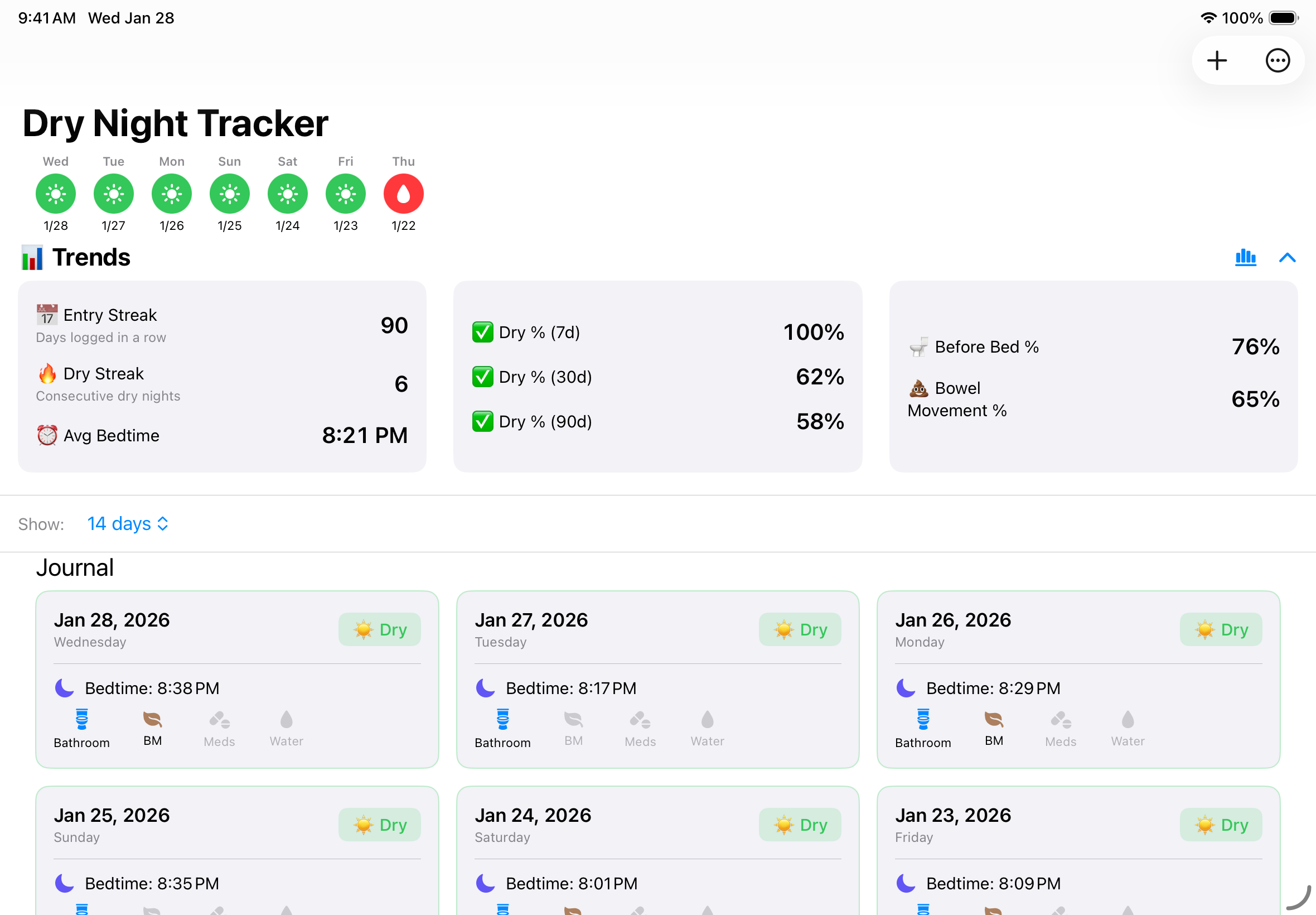Select the Thu 1/22 wet circle

[403, 194]
